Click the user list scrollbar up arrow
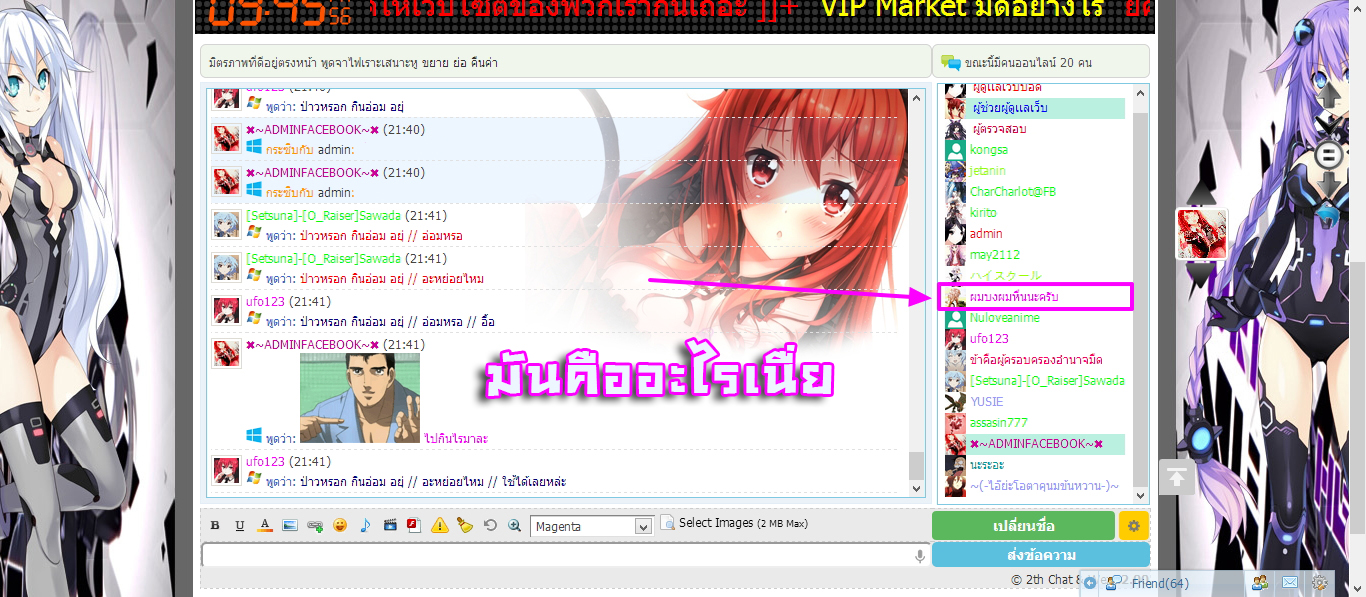The image size is (1366, 597). click(x=1140, y=92)
